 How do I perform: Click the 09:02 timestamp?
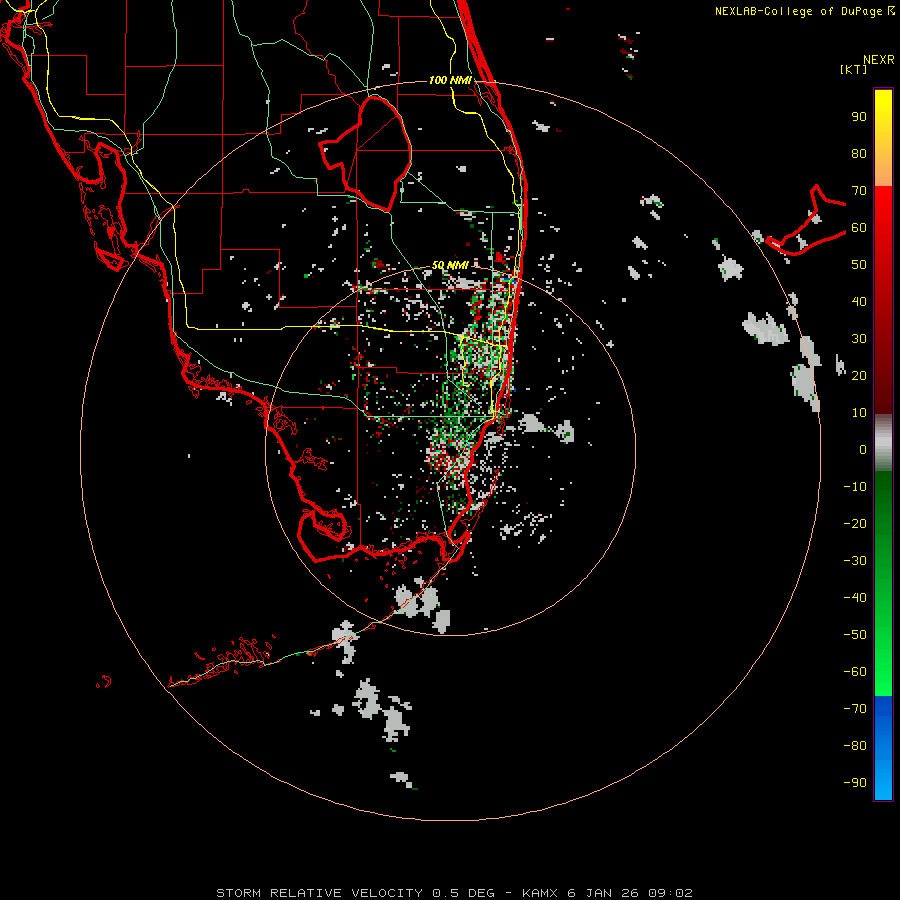pyautogui.click(x=670, y=893)
